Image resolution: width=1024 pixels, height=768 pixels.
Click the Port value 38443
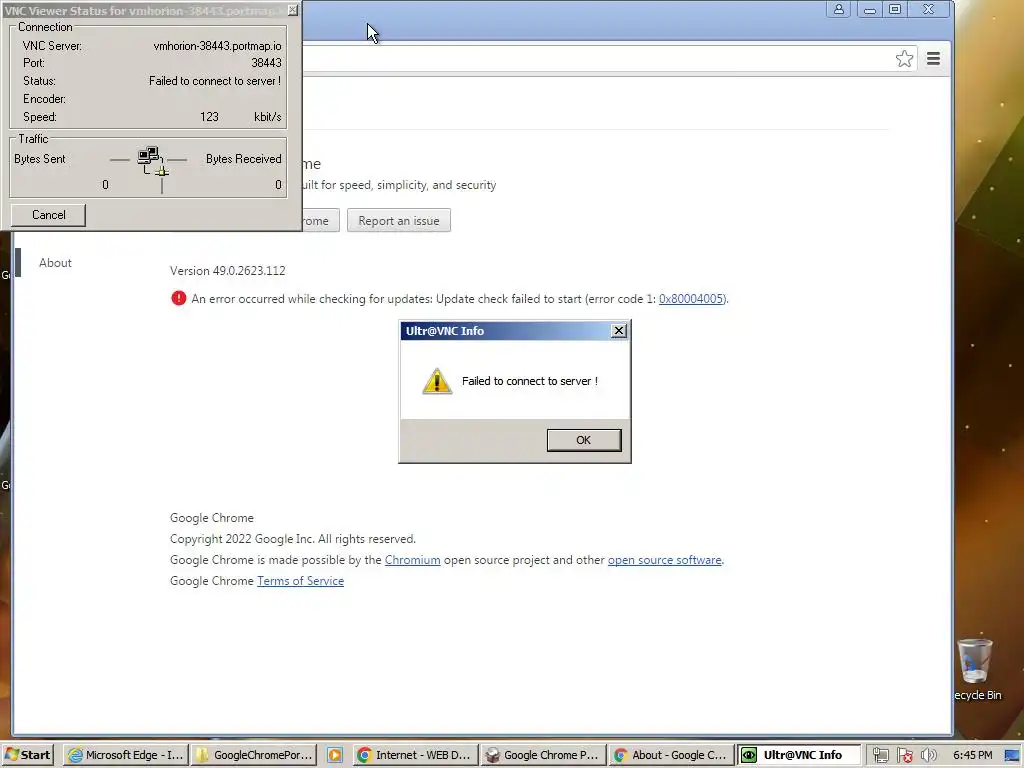tap(266, 63)
